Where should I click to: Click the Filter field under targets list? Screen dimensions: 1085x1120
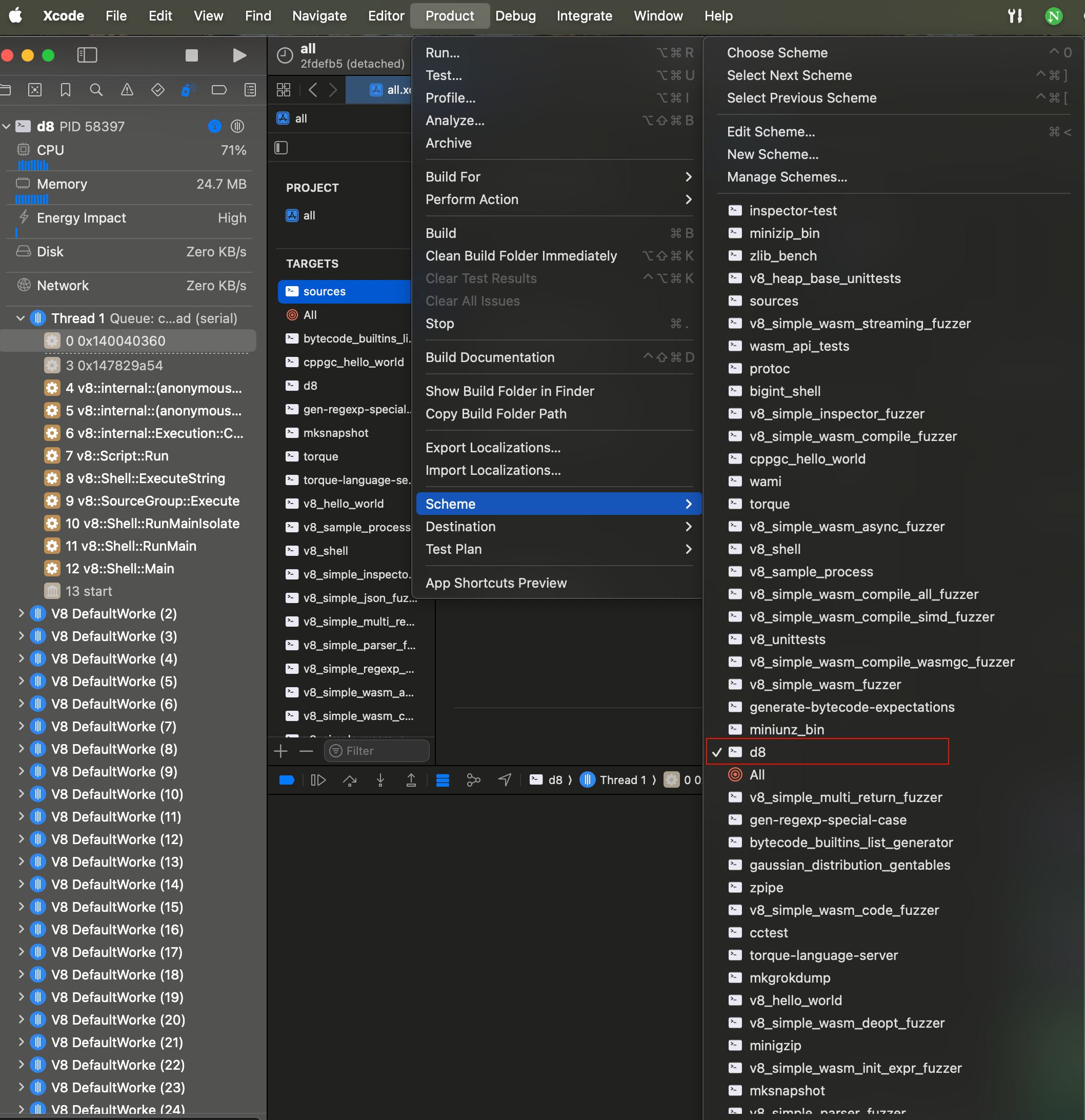click(376, 751)
